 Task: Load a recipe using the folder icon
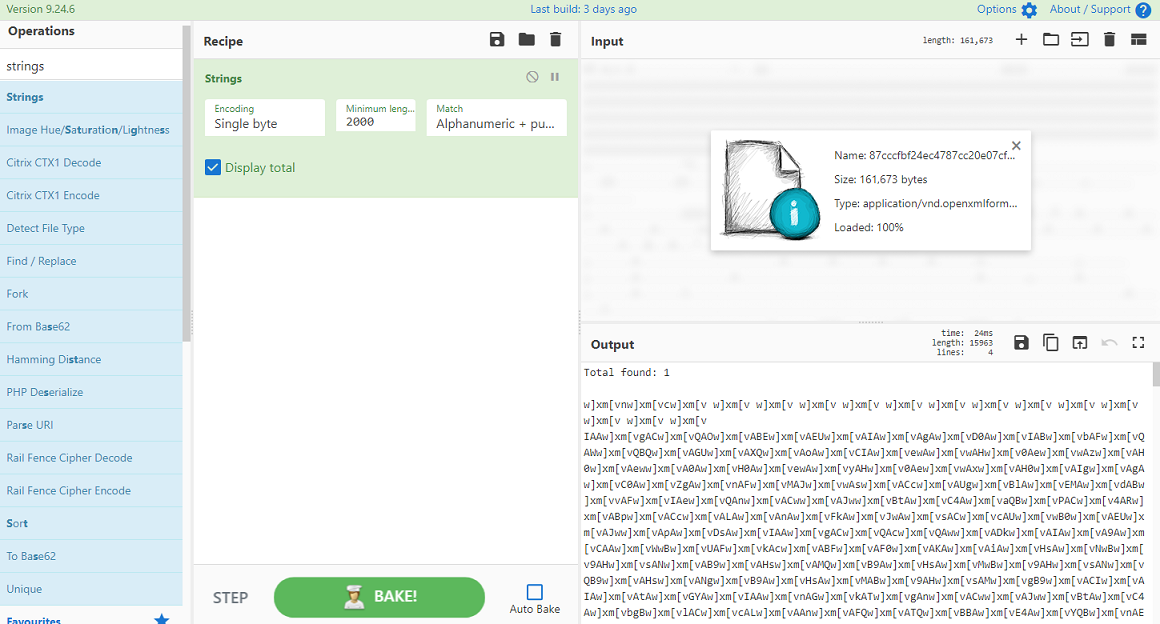pos(527,40)
